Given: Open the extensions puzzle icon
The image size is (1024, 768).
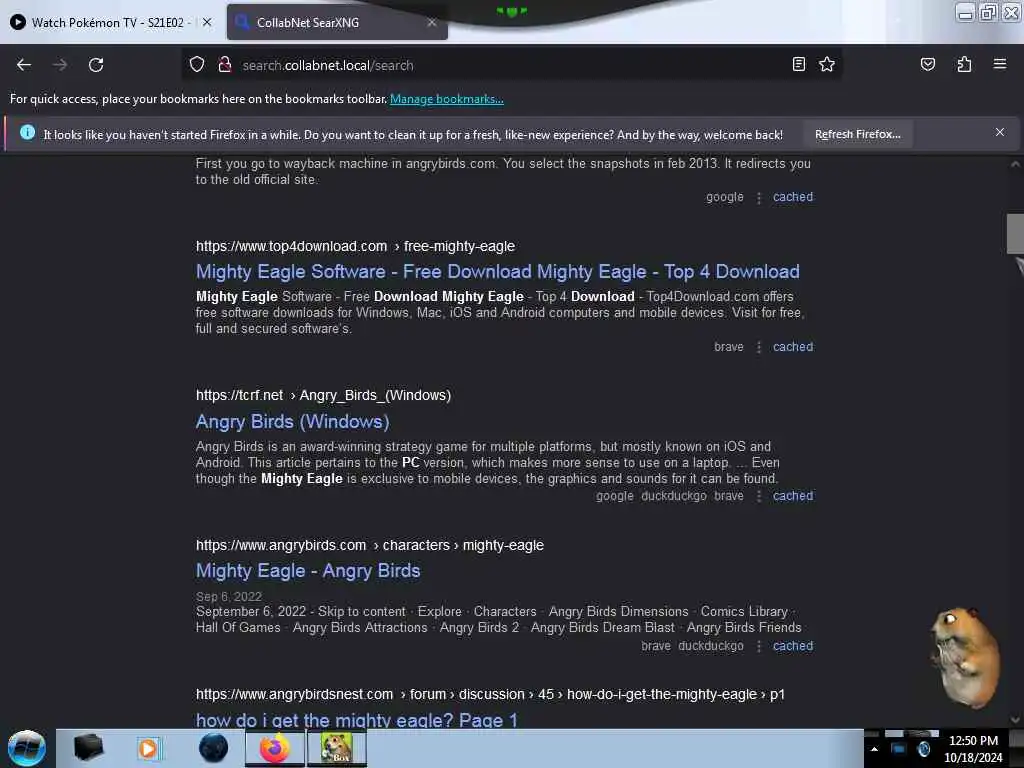Looking at the screenshot, I should click(964, 65).
